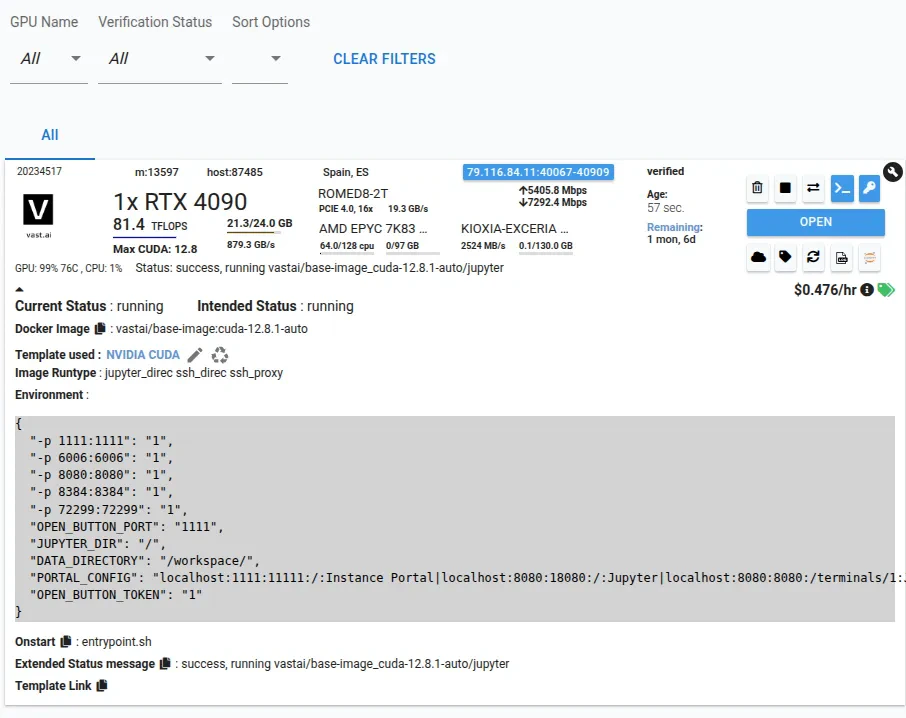Stop the instance with the square icon
The width and height of the screenshot is (906, 718).
click(785, 188)
